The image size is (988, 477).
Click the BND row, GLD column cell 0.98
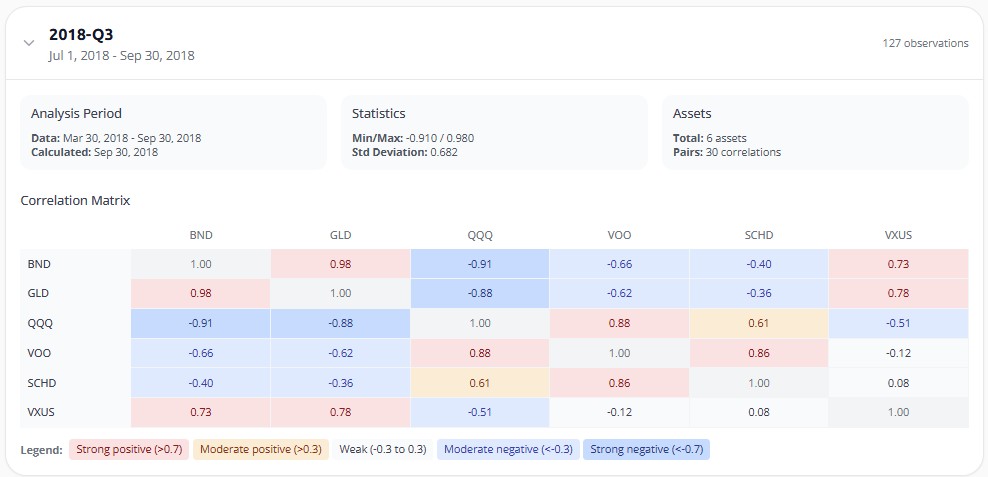tap(340, 264)
